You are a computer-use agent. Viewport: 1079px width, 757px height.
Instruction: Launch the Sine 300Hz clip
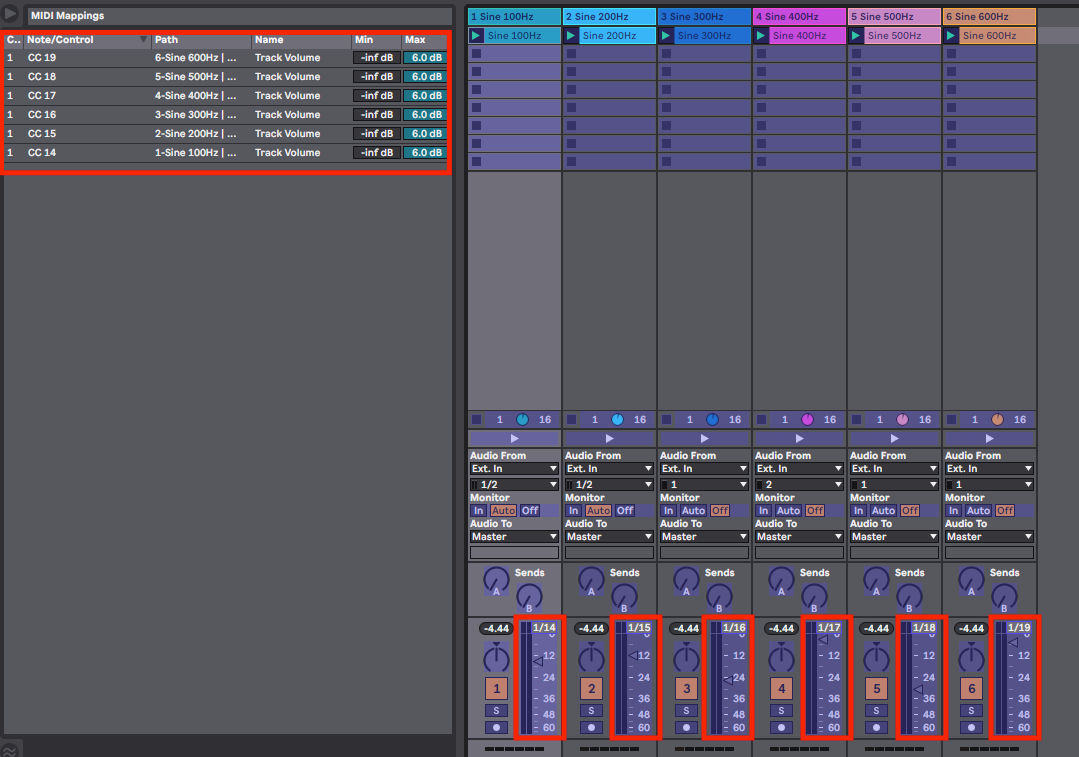click(x=666, y=35)
